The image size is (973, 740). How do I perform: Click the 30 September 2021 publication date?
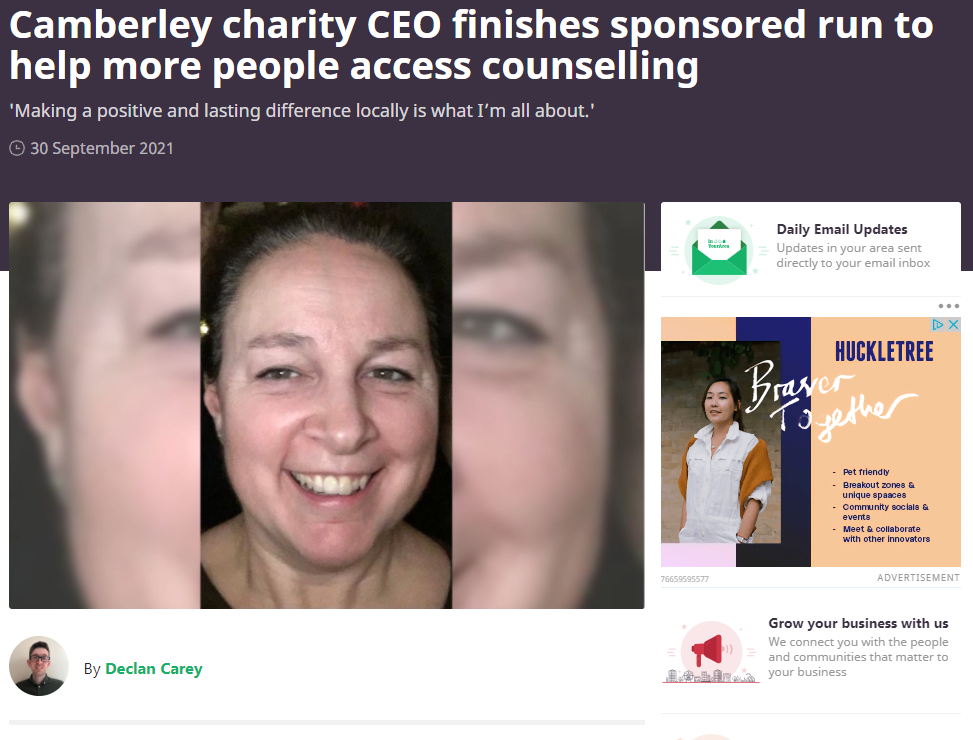click(102, 148)
